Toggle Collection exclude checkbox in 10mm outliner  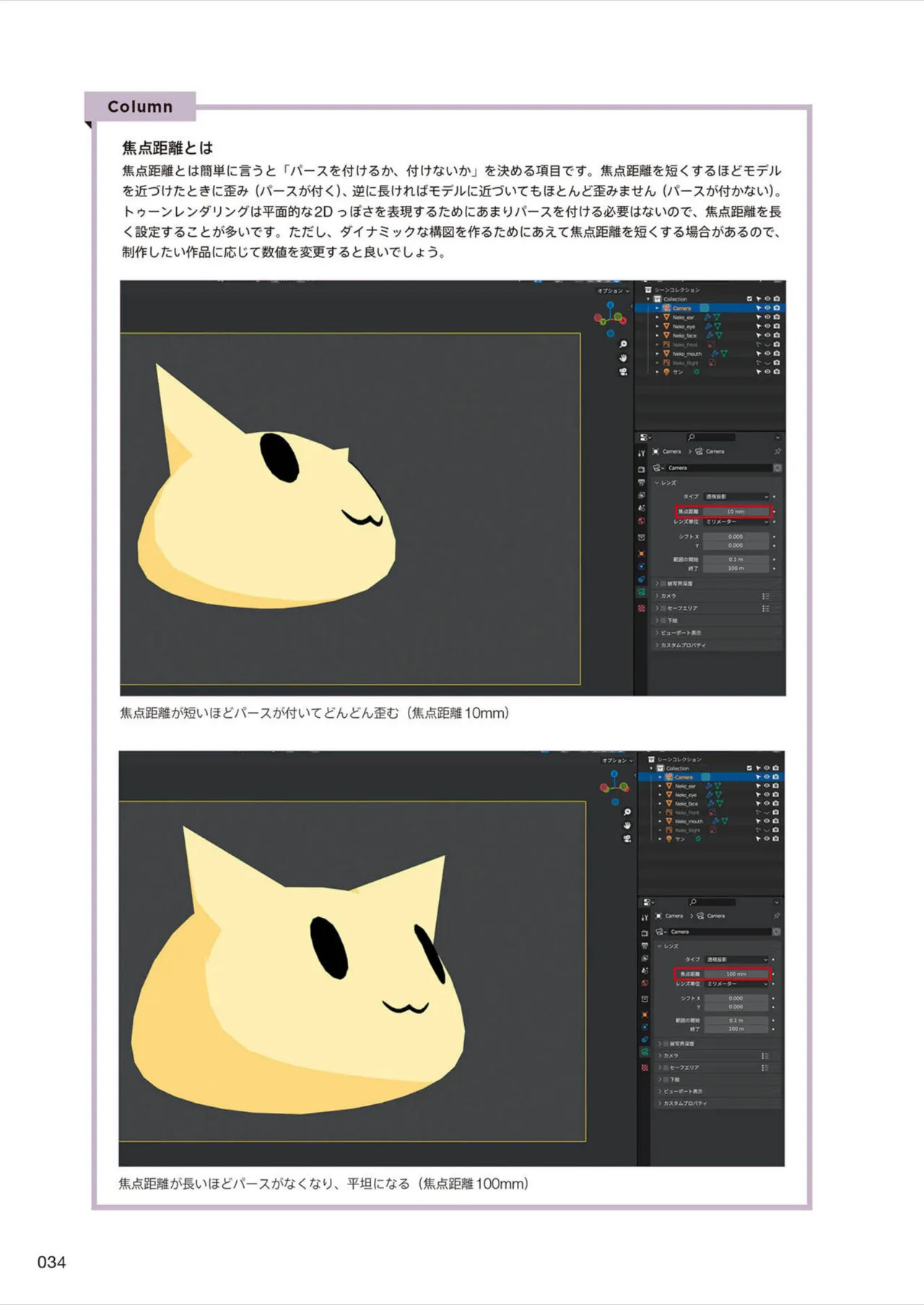pos(749,299)
